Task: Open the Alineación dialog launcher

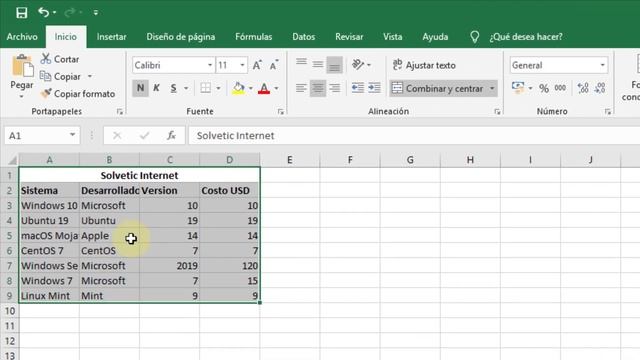Action: 497,111
